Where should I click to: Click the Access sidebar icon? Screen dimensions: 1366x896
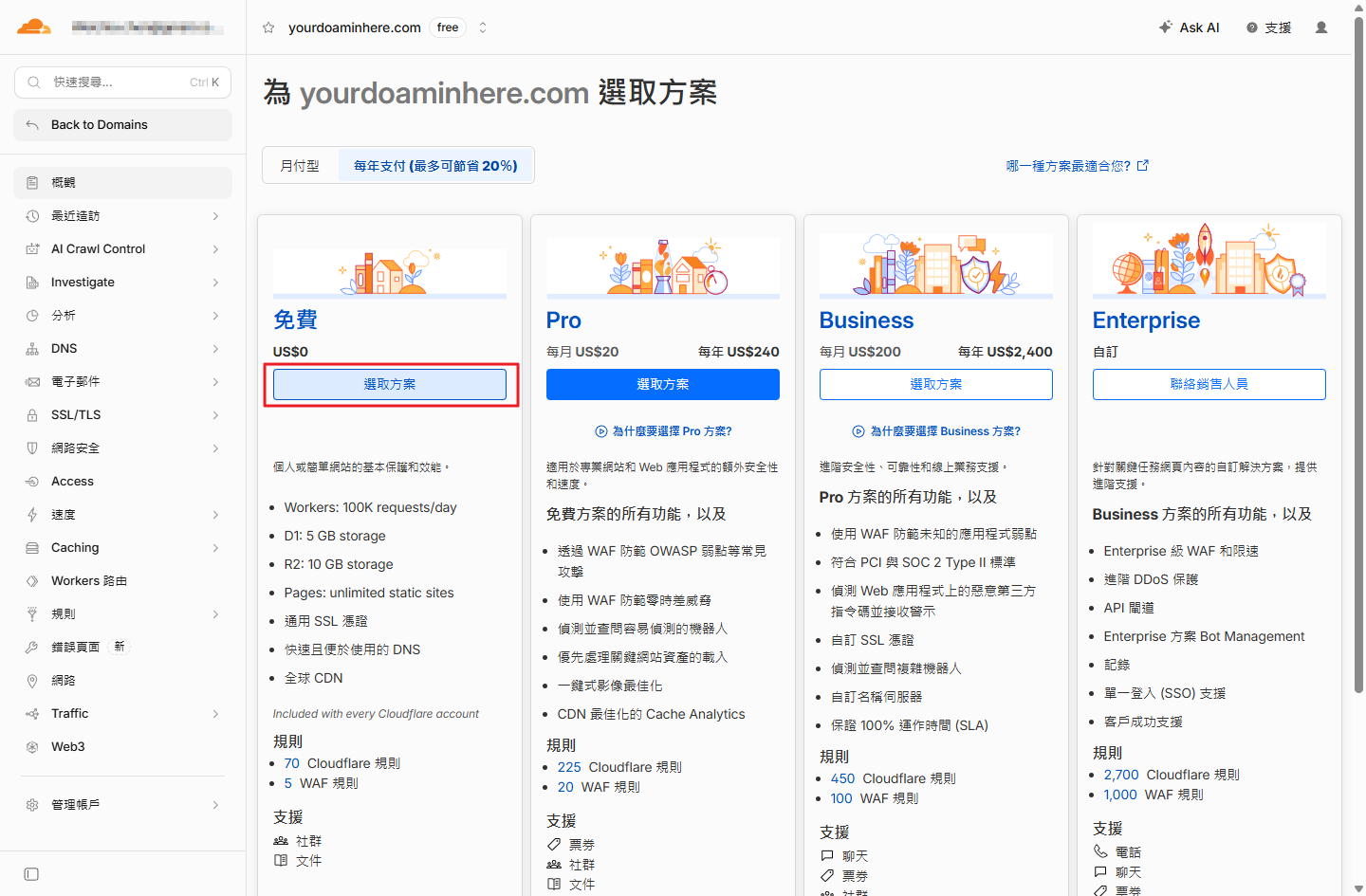pyautogui.click(x=32, y=482)
